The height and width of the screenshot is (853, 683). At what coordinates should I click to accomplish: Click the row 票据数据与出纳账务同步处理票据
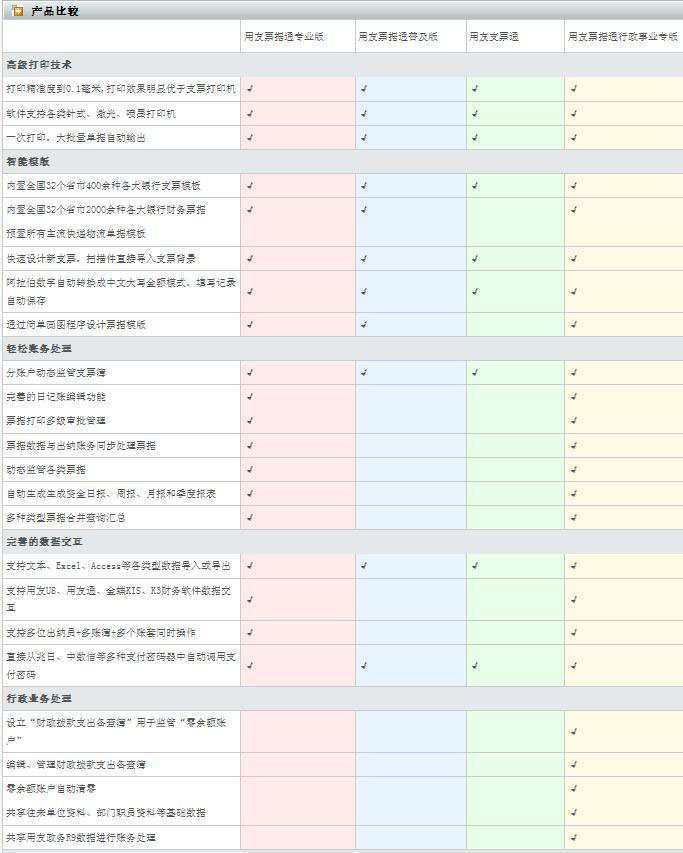pos(343,446)
